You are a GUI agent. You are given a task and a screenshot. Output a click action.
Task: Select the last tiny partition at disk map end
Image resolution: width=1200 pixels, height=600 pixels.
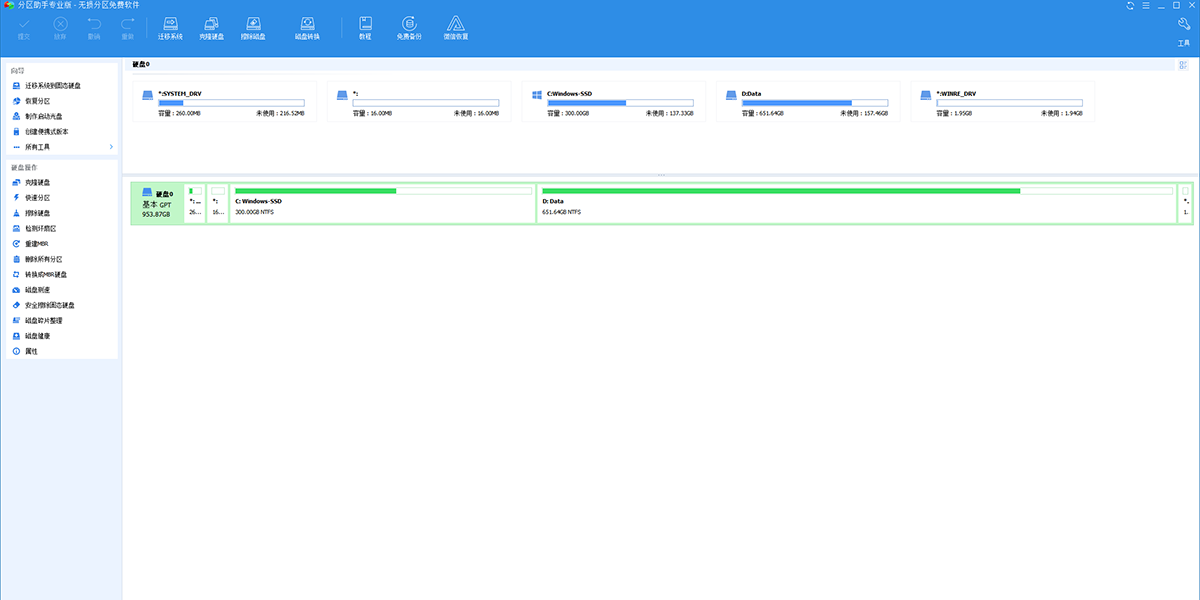tap(1186, 203)
